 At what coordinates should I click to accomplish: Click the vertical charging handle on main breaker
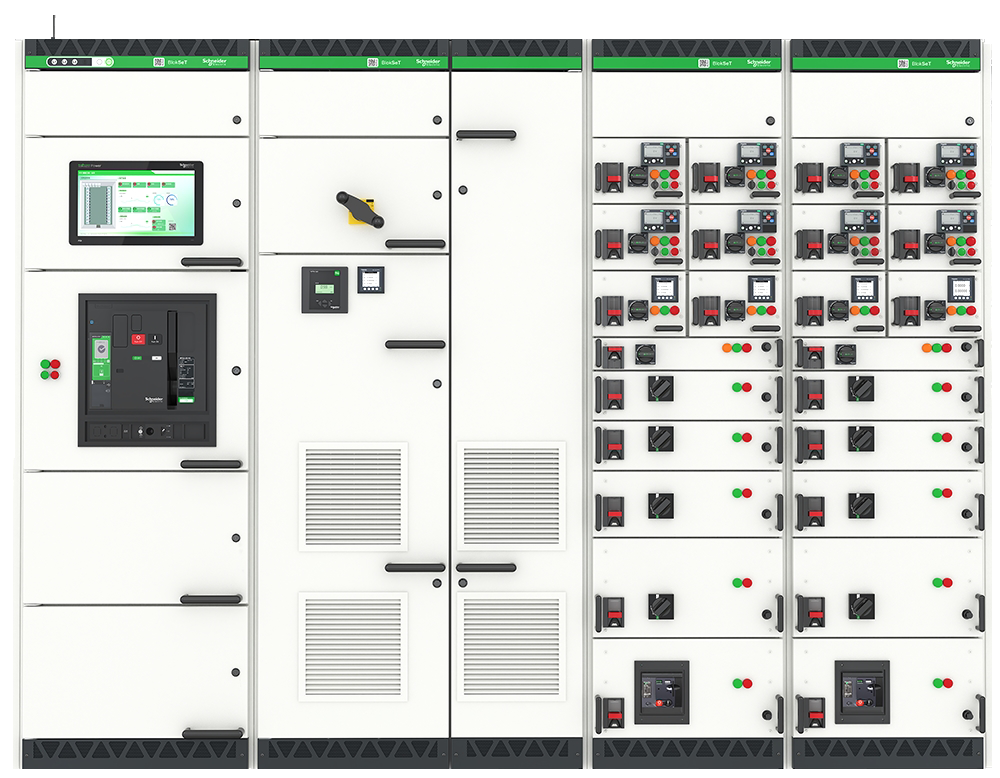[172, 360]
